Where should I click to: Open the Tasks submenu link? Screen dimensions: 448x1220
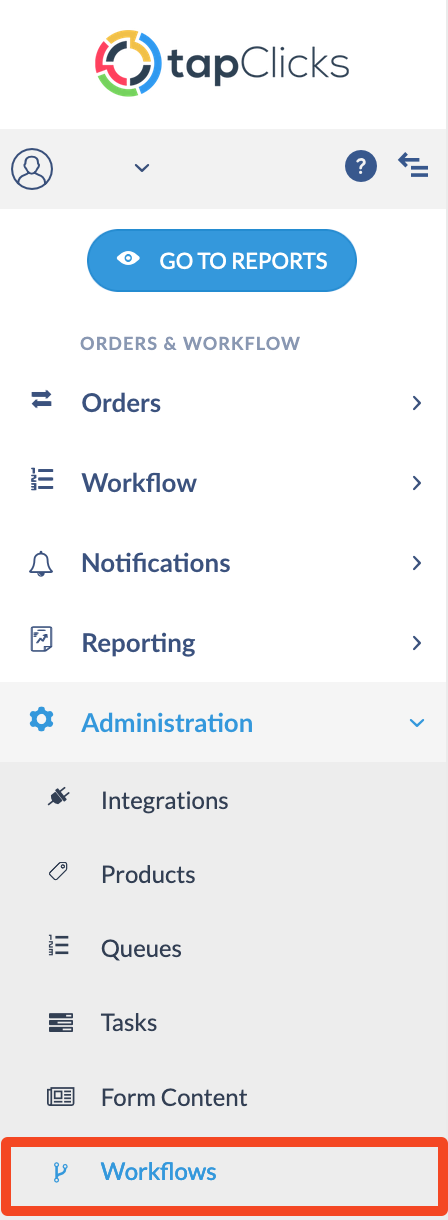[x=129, y=1023]
